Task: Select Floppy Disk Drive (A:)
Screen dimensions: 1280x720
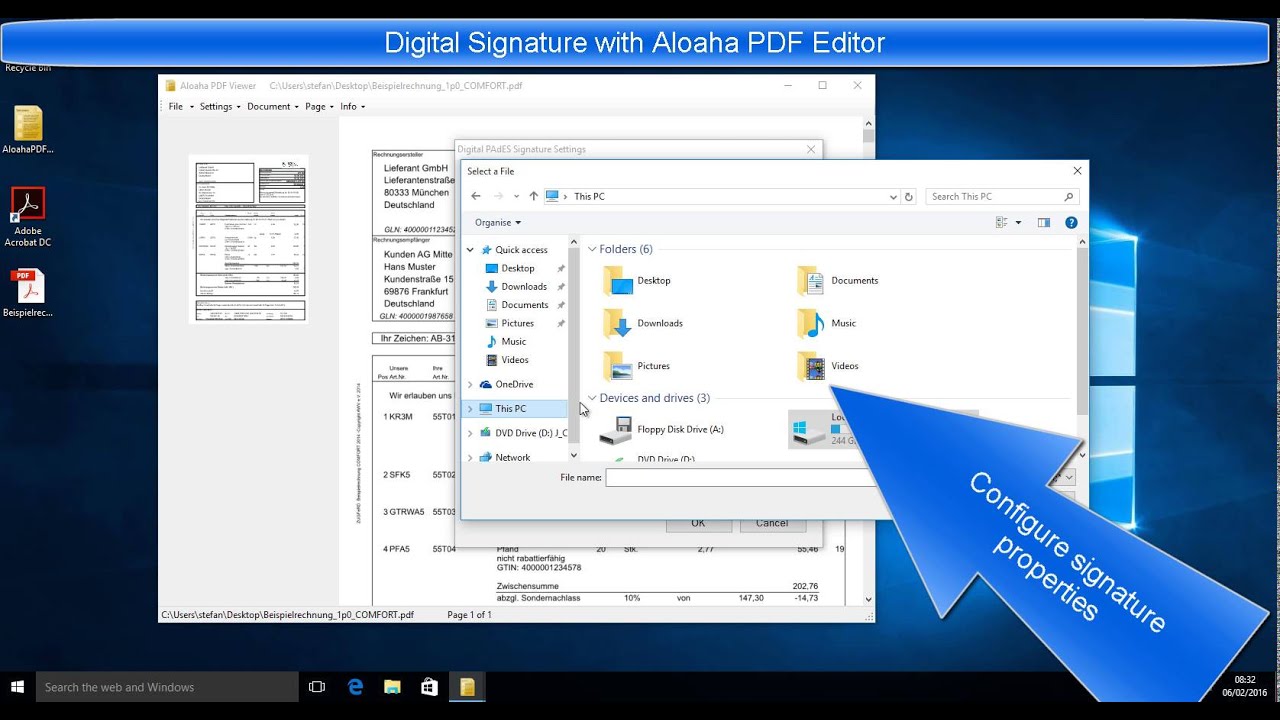Action: coord(661,430)
